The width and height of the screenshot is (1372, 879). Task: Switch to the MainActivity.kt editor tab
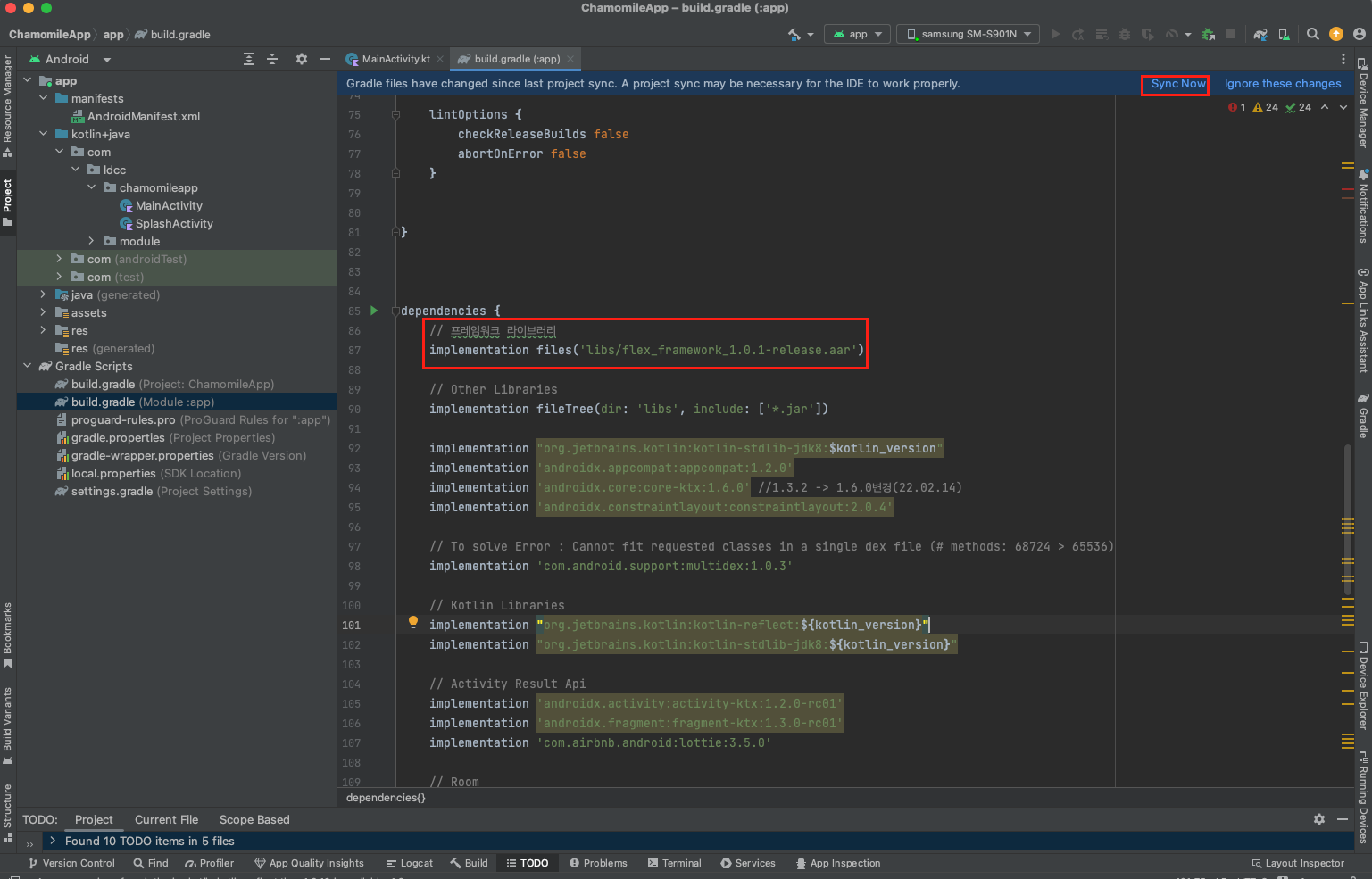[395, 59]
